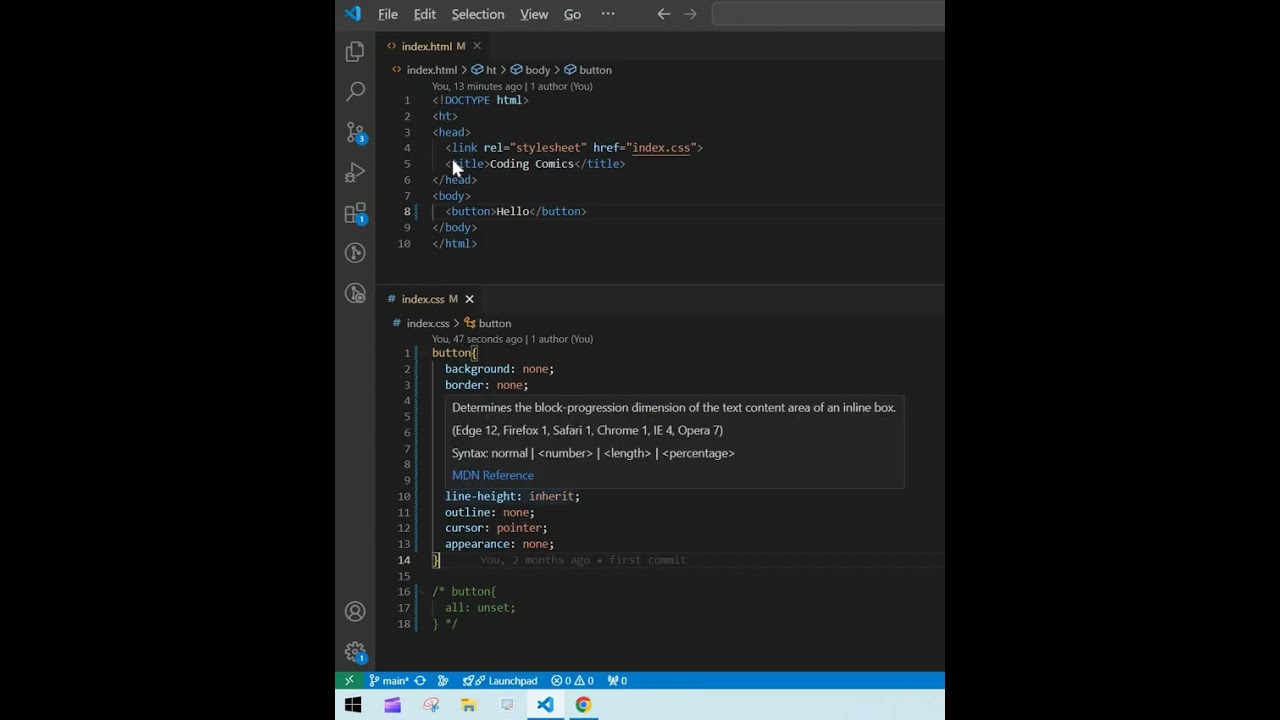Open the MDN Reference link in tooltip
The image size is (1280, 720).
tap(493, 475)
